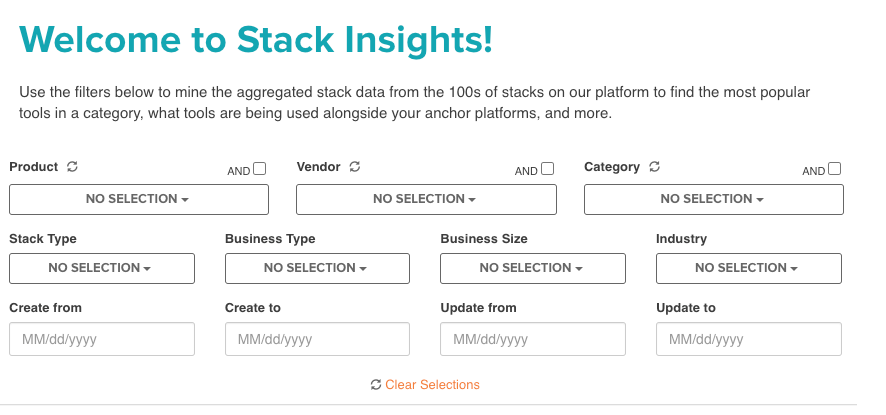Click the refresh icon next to Category
The width and height of the screenshot is (886, 415).
[654, 167]
